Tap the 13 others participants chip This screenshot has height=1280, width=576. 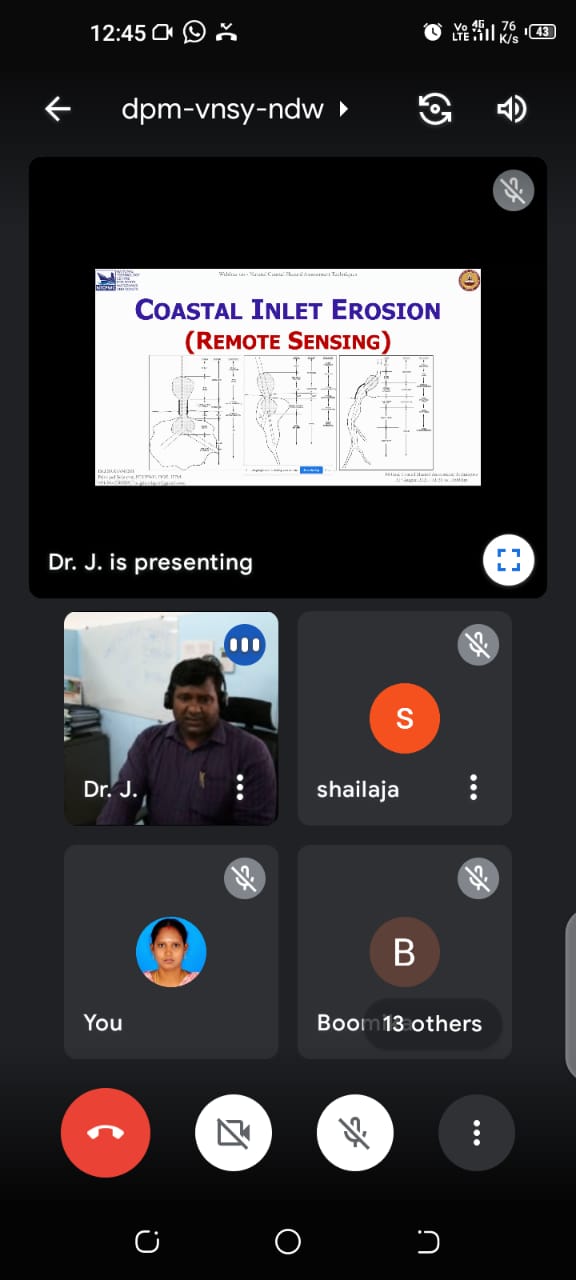pos(432,1023)
